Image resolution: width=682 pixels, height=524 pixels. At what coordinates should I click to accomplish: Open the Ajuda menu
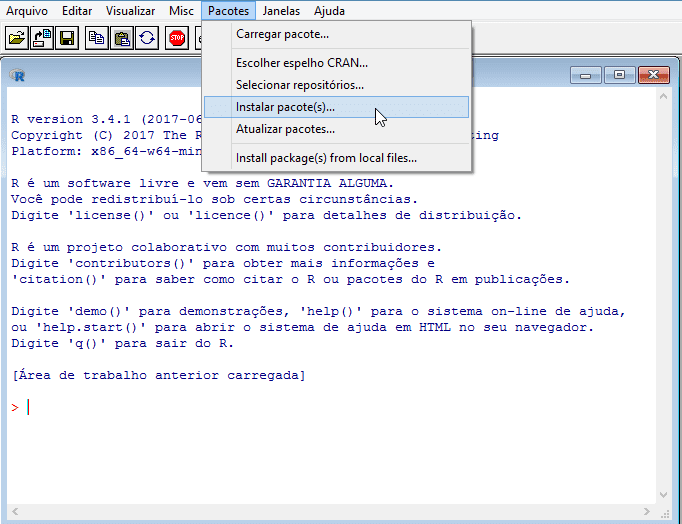330,11
